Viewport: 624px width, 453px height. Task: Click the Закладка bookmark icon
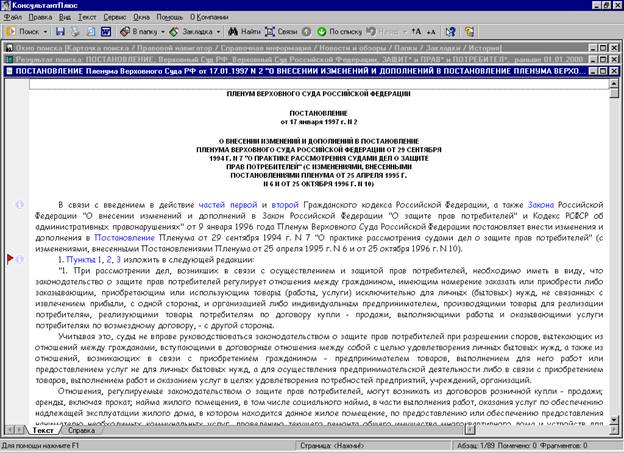click(x=174, y=31)
